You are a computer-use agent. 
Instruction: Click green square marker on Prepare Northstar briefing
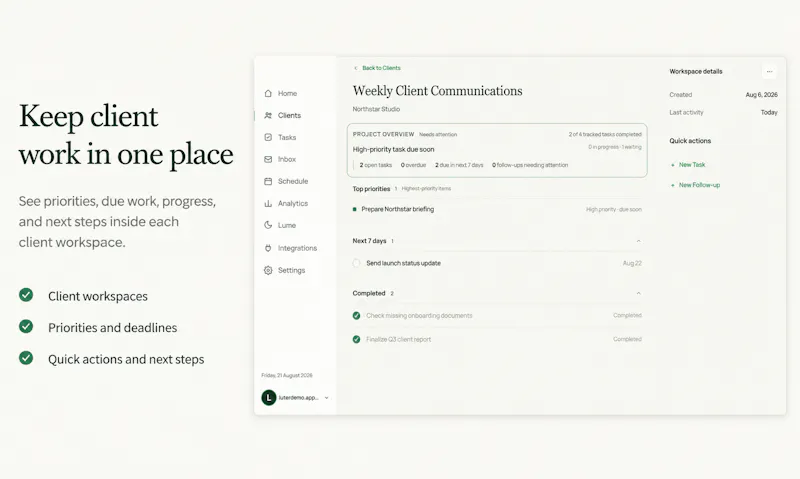pos(355,209)
